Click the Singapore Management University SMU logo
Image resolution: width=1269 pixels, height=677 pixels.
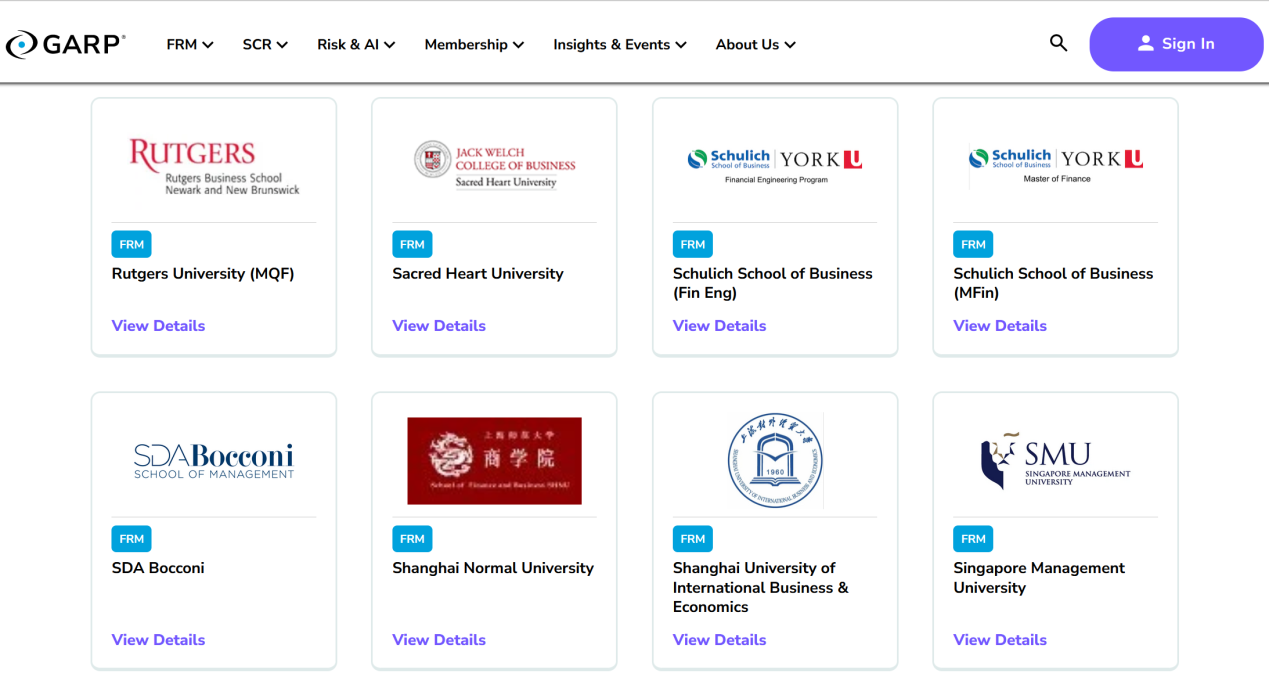click(x=1055, y=461)
